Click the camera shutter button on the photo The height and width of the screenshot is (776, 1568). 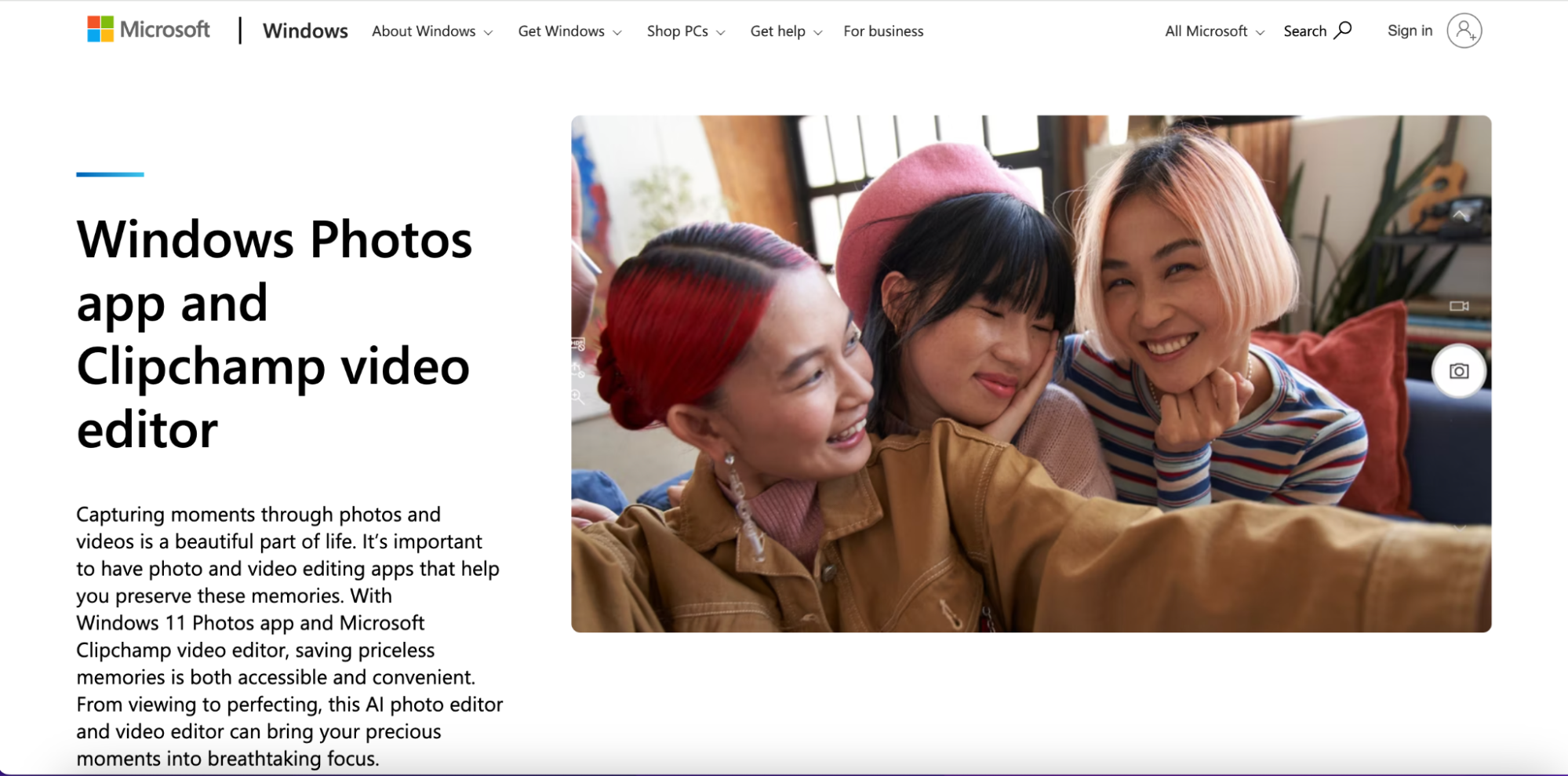coord(1459,371)
